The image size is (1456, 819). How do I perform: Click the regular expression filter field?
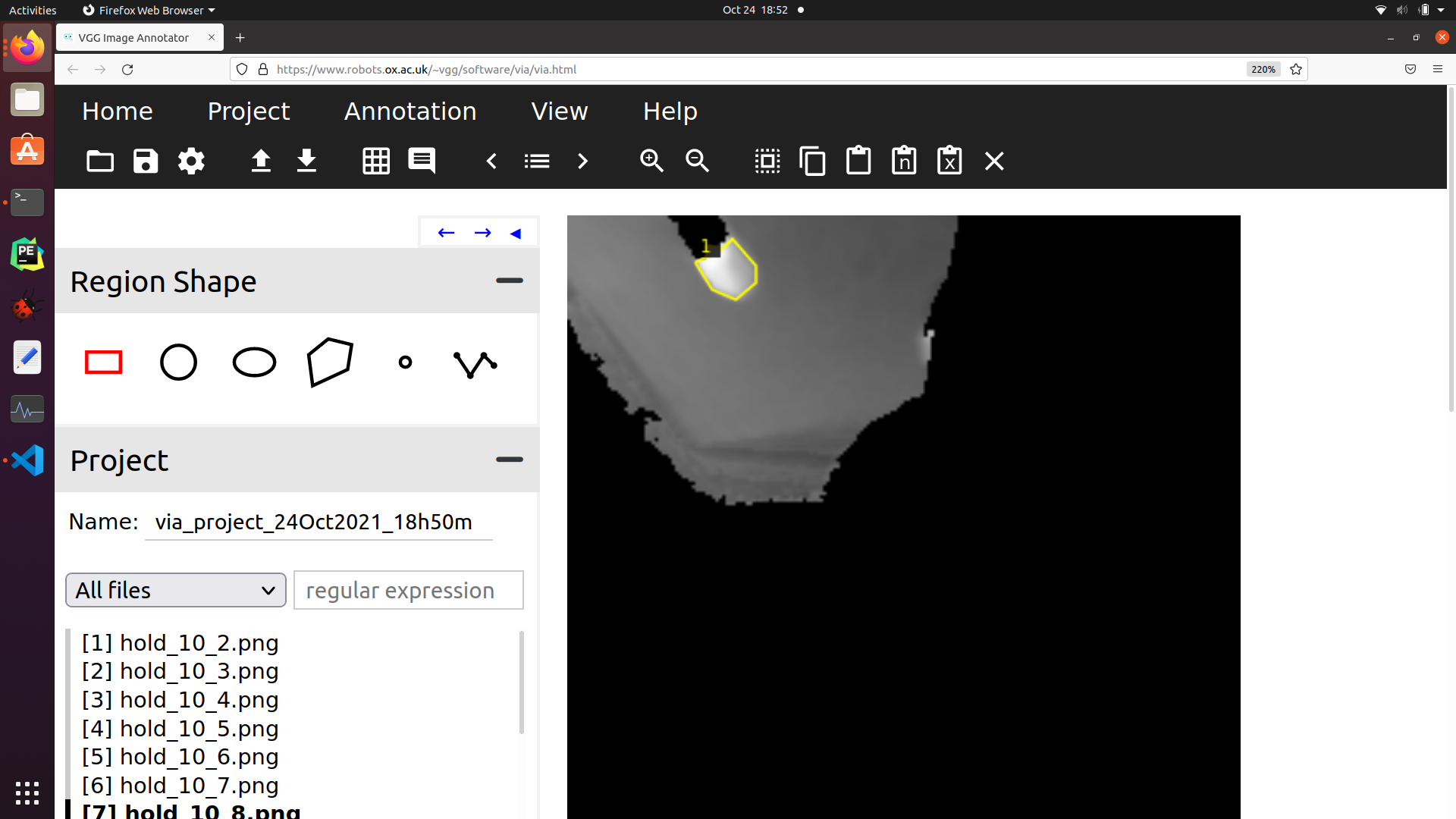click(409, 590)
